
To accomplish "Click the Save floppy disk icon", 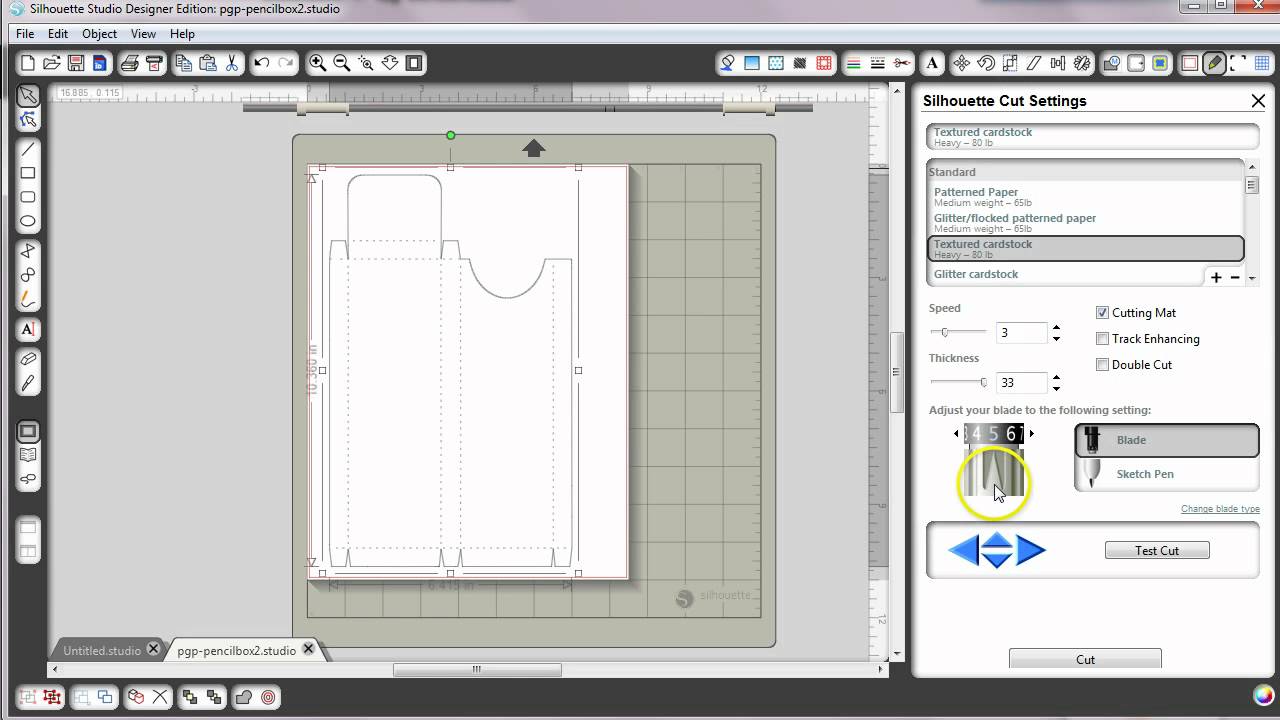I will point(76,63).
